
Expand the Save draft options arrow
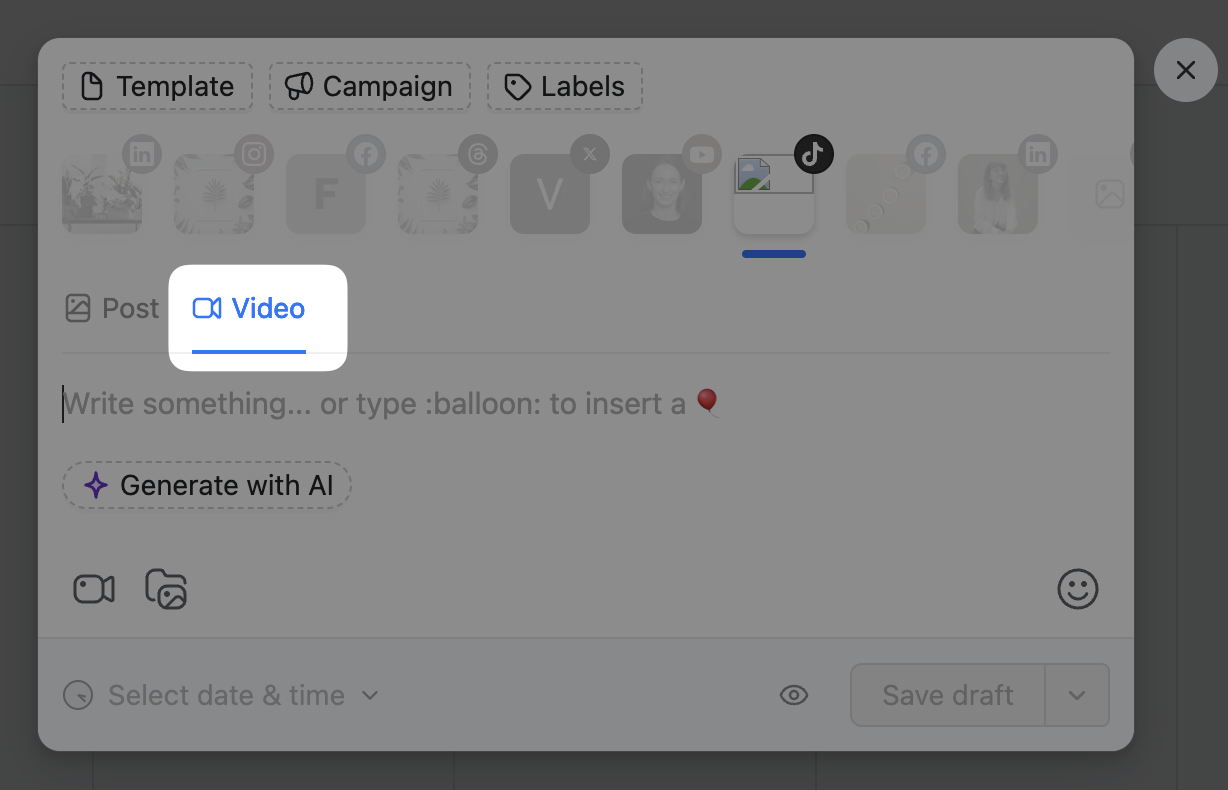point(1077,695)
